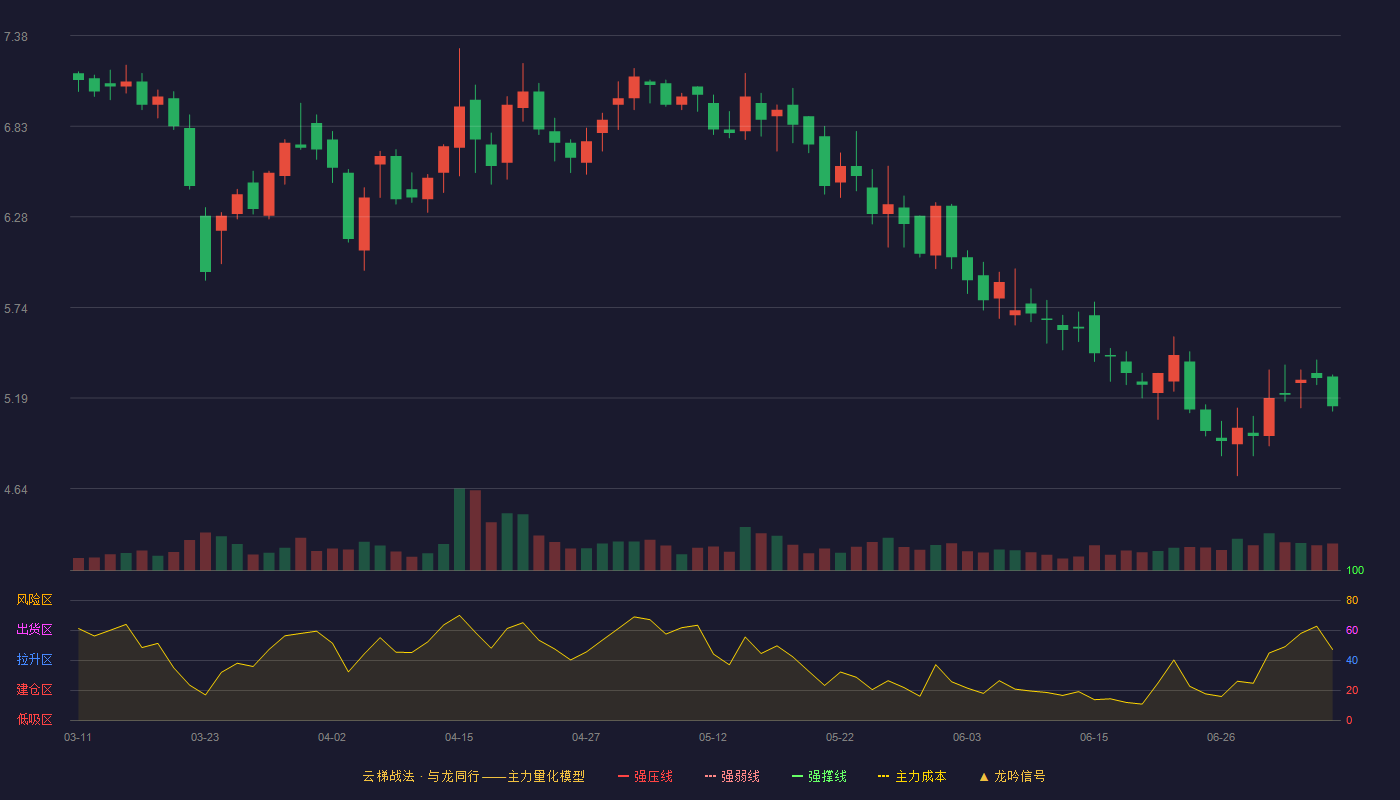Click the green 100 indicator axis value
This screenshot has width=1400, height=800.
coord(1355,570)
